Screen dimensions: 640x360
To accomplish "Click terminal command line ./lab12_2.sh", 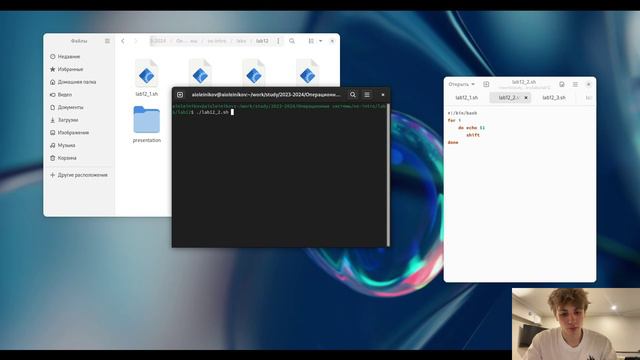I will (213, 112).
